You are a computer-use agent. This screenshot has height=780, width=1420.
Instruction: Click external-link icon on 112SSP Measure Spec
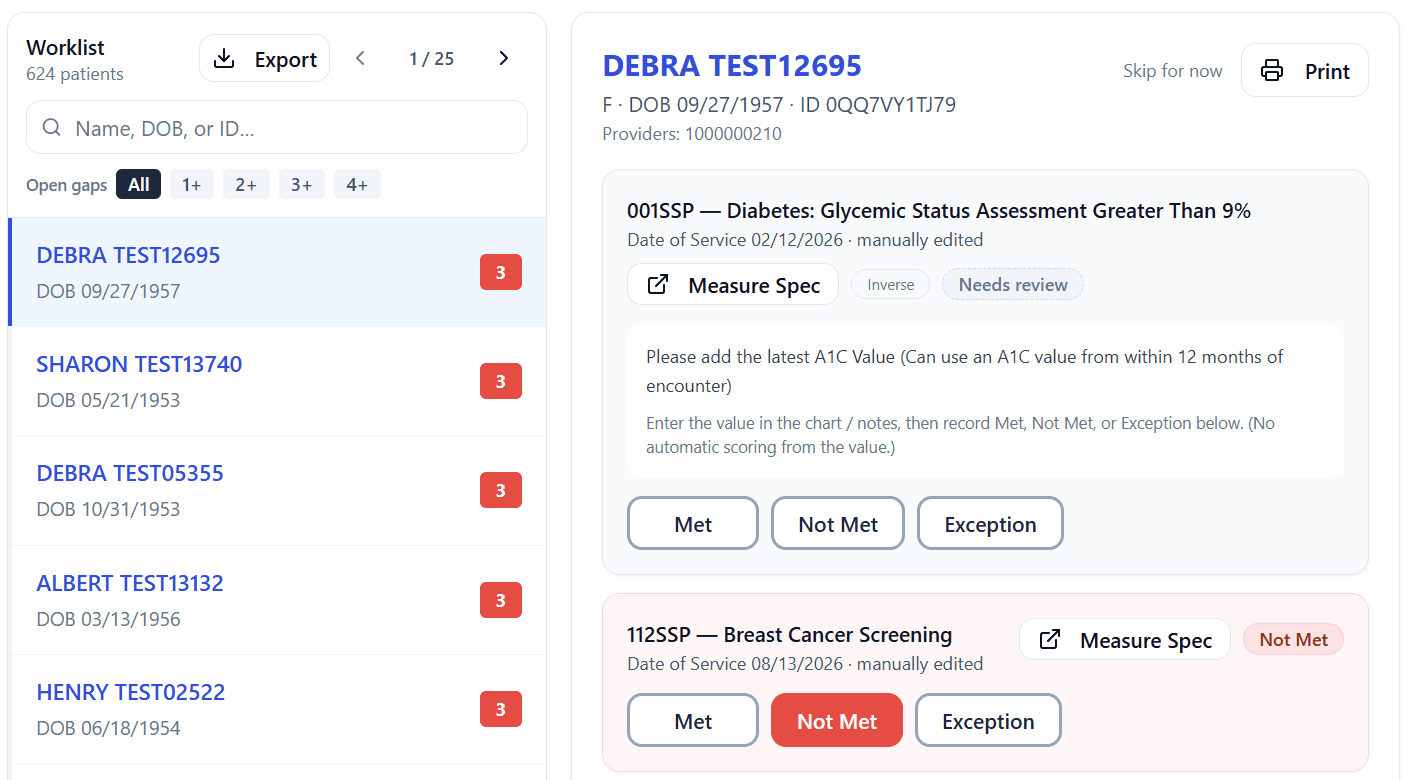(1050, 640)
